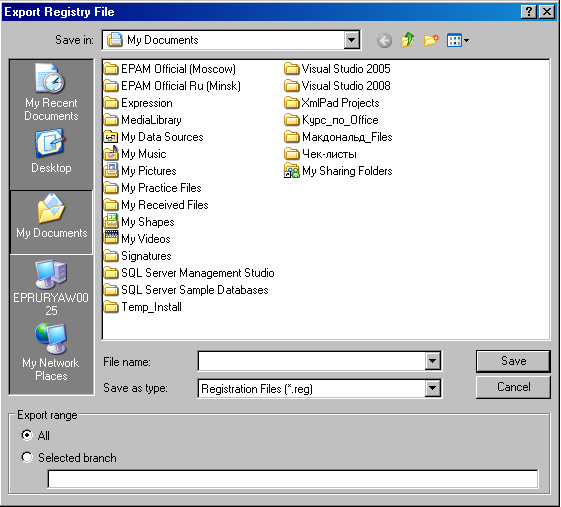Expand the Save as type dropdown
The image size is (561, 507).
(433, 388)
